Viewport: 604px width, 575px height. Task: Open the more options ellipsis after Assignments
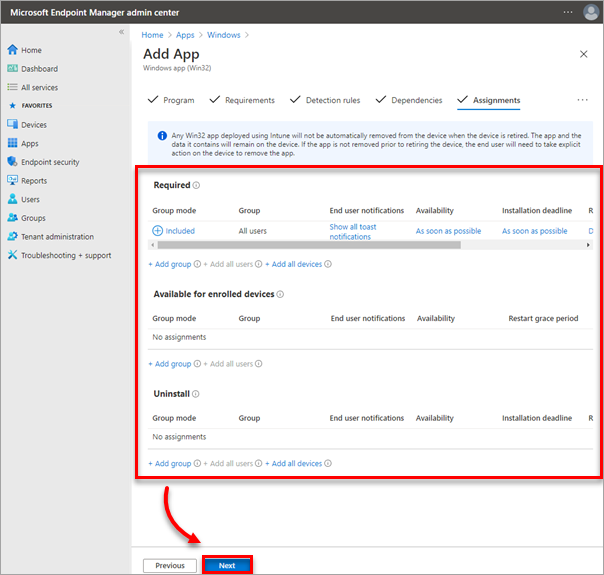click(x=582, y=100)
